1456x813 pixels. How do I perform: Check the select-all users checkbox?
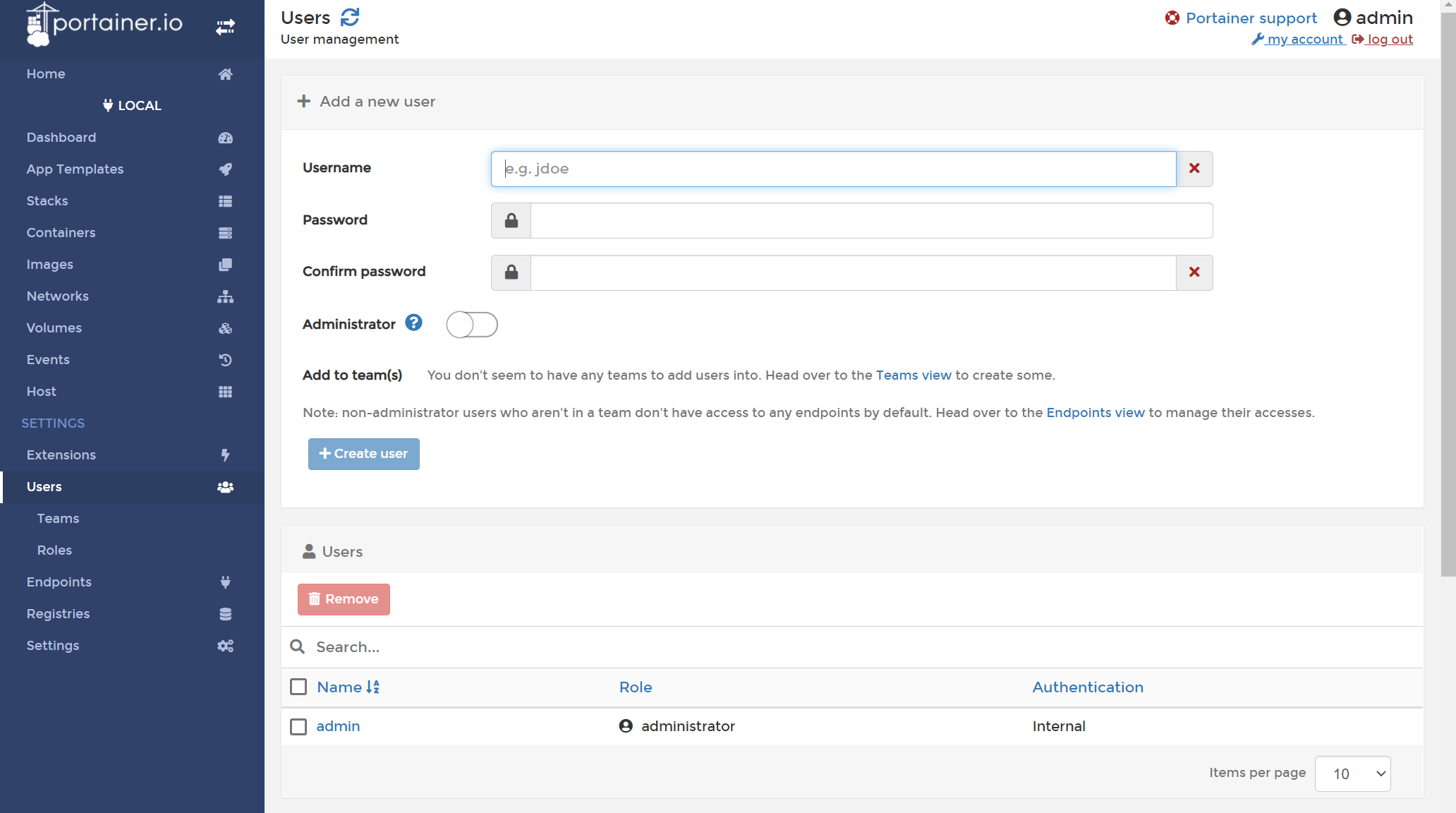click(298, 687)
